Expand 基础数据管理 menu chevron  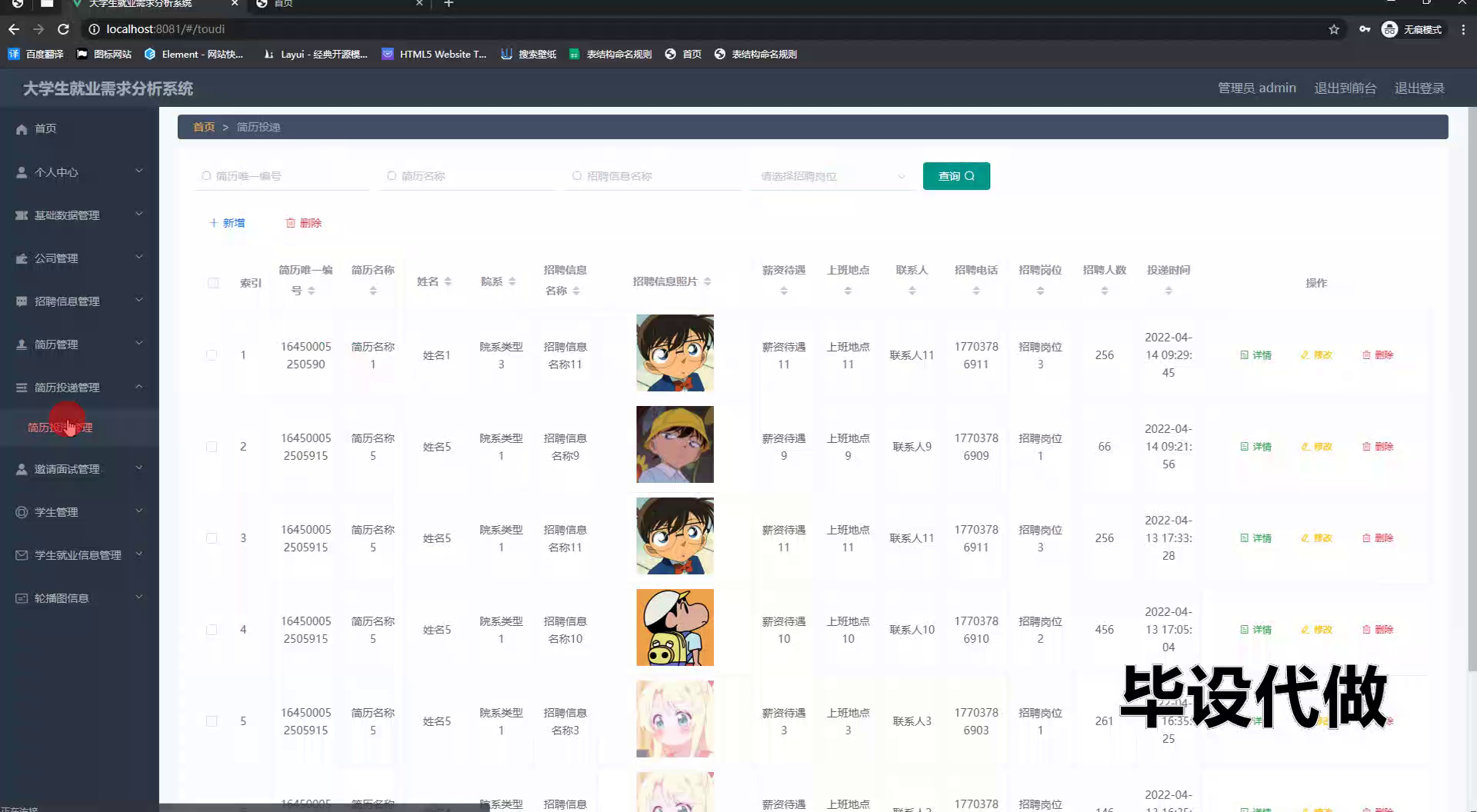click(139, 215)
